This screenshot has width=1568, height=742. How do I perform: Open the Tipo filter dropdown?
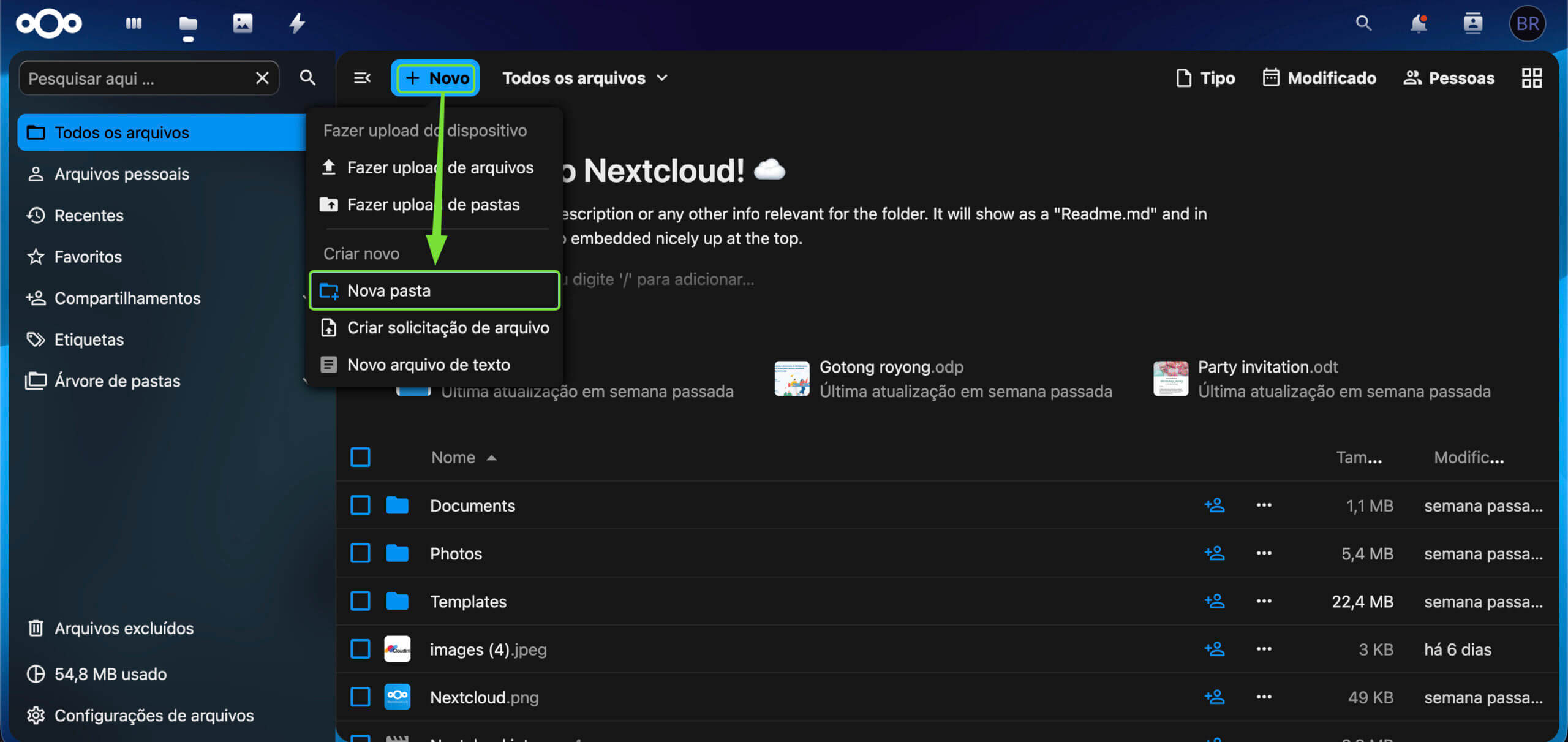(x=1205, y=78)
